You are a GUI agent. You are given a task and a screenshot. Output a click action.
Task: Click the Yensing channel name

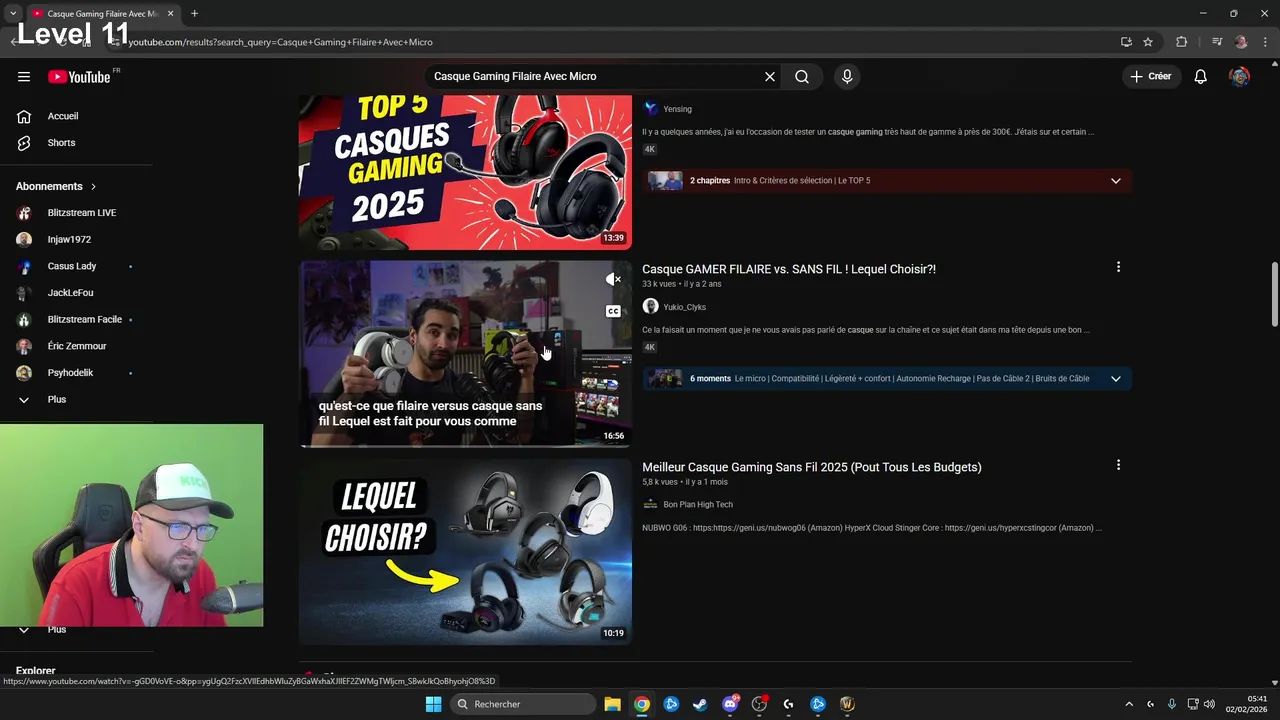pos(678,109)
